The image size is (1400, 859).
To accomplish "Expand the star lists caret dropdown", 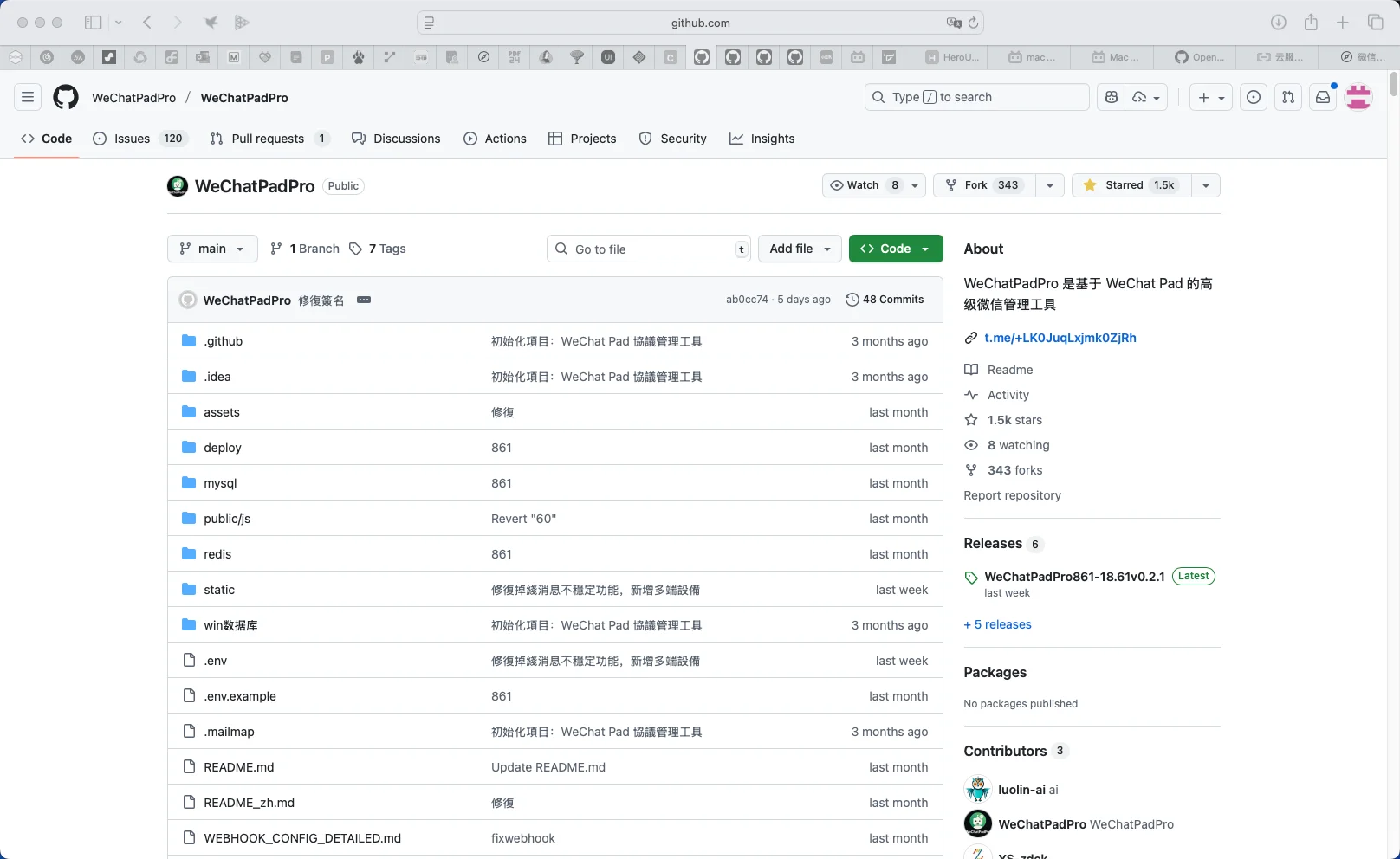I will click(x=1206, y=185).
